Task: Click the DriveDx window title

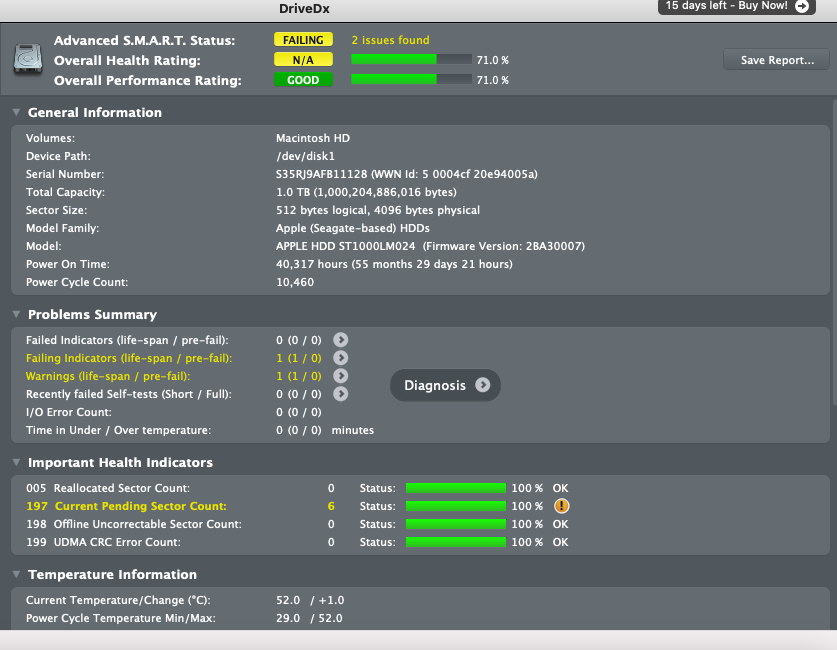Action: coord(304,9)
